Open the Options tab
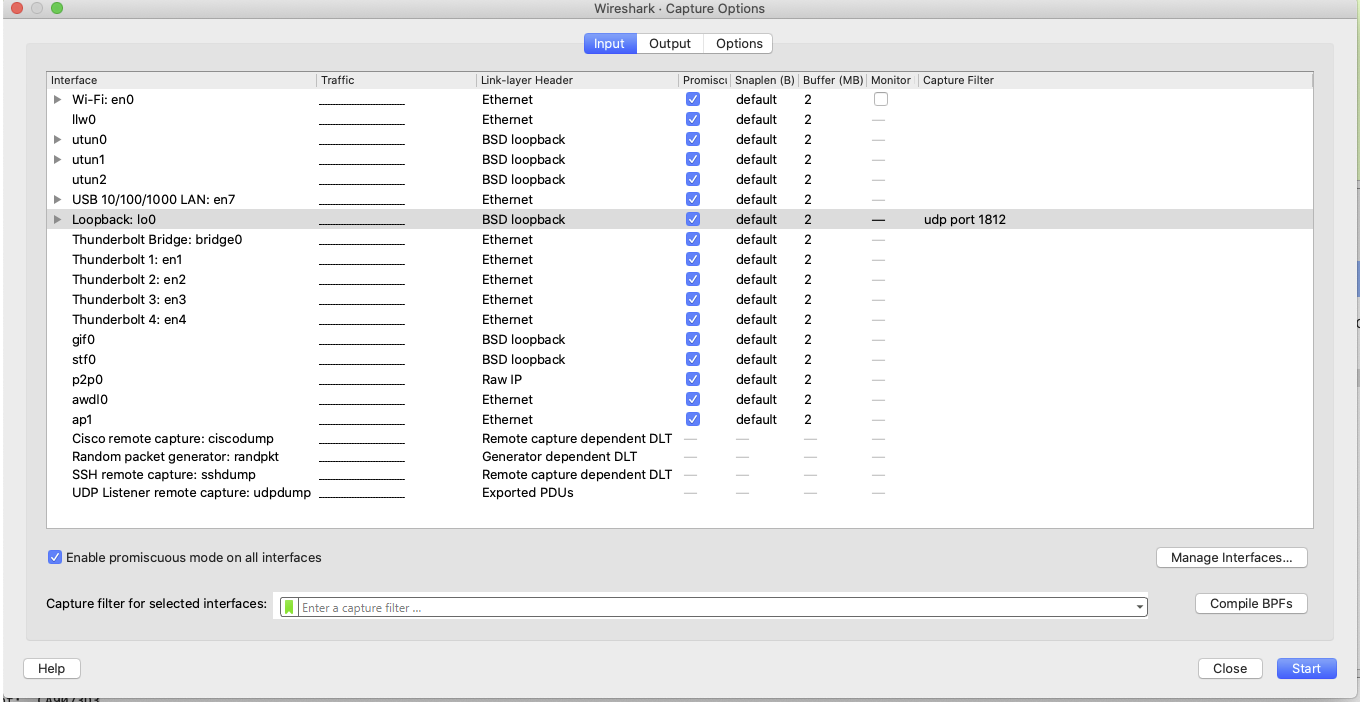The height and width of the screenshot is (702, 1361). (737, 43)
